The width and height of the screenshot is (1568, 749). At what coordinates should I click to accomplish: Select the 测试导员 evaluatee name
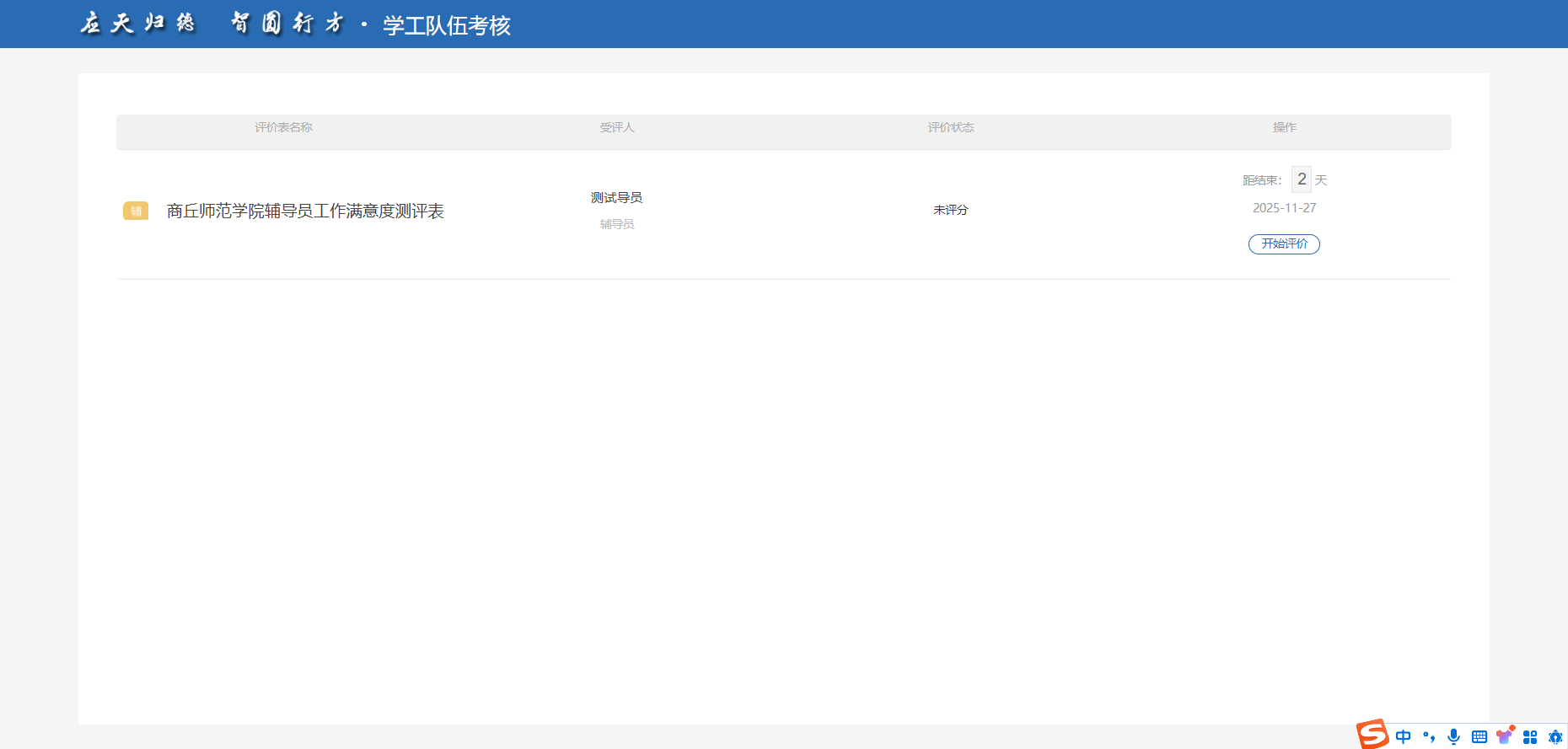point(616,197)
